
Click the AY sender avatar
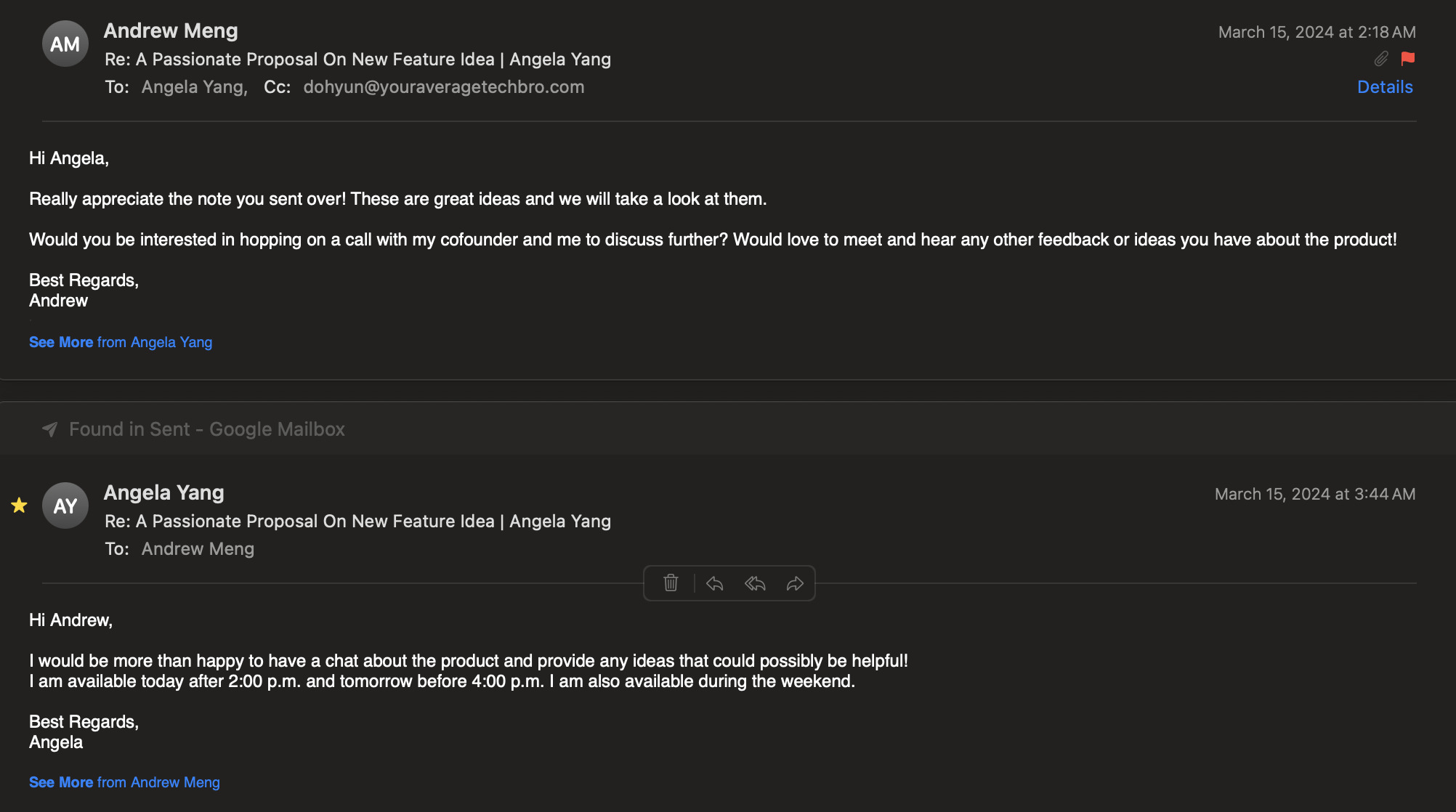point(65,506)
